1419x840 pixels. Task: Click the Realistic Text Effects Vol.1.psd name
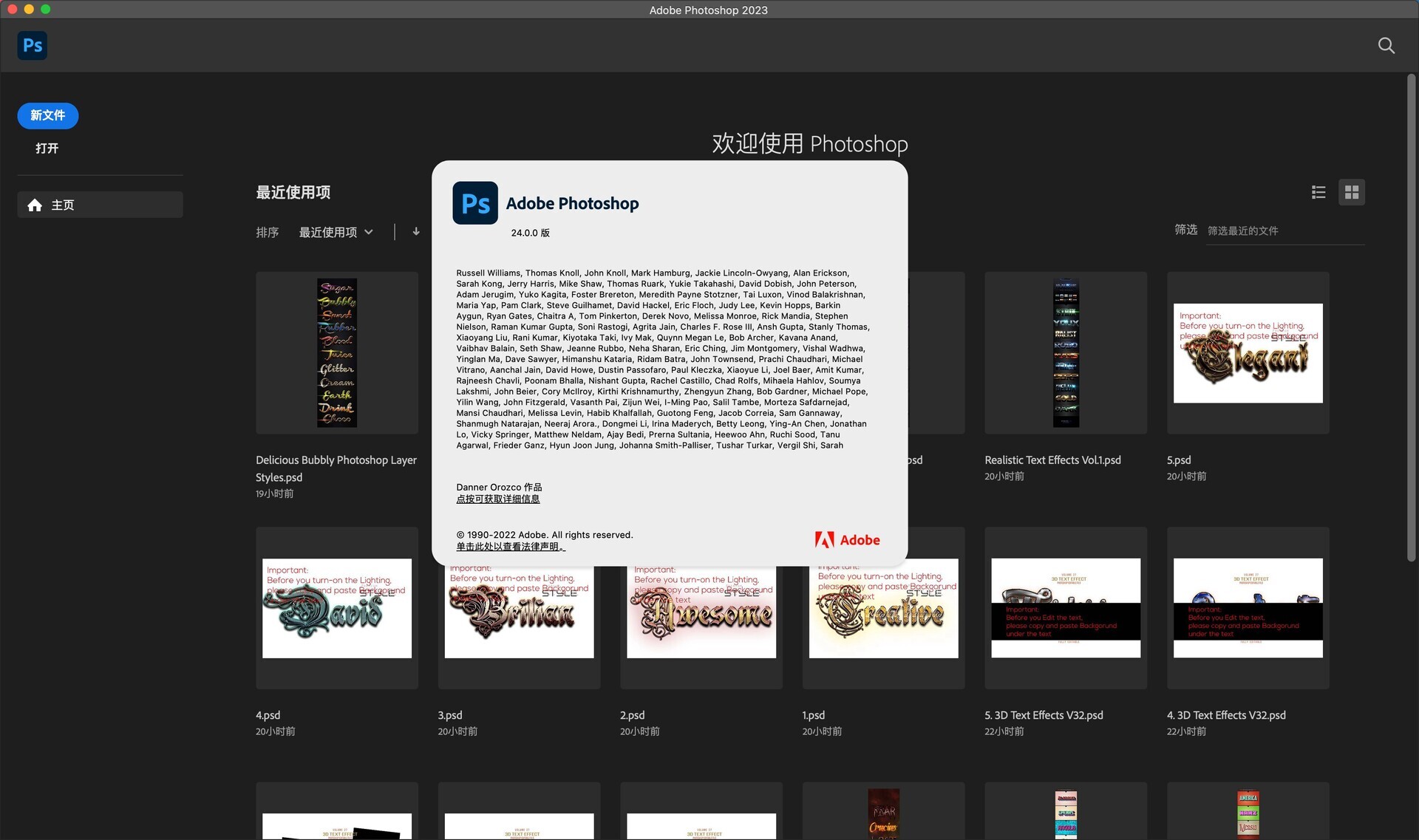click(1052, 460)
